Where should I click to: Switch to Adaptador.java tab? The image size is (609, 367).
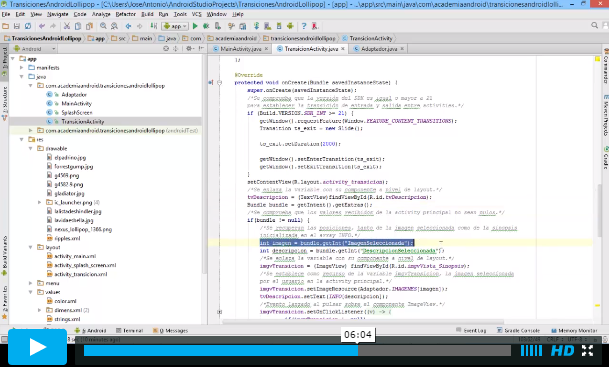379,49
